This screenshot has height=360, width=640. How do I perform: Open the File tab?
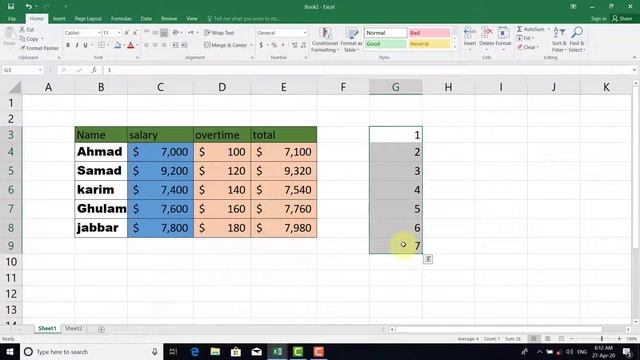pos(12,19)
